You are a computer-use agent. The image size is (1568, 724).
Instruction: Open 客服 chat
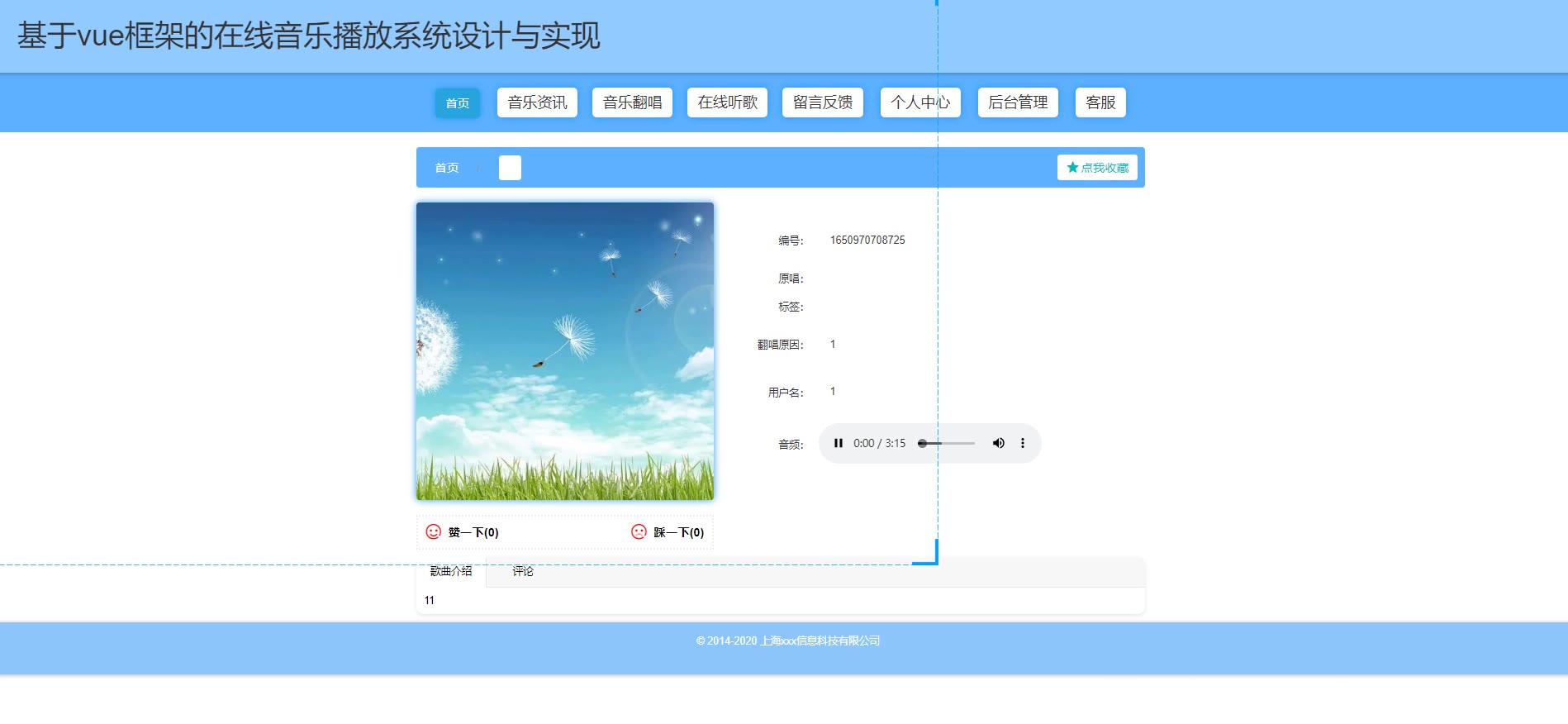pos(1100,102)
